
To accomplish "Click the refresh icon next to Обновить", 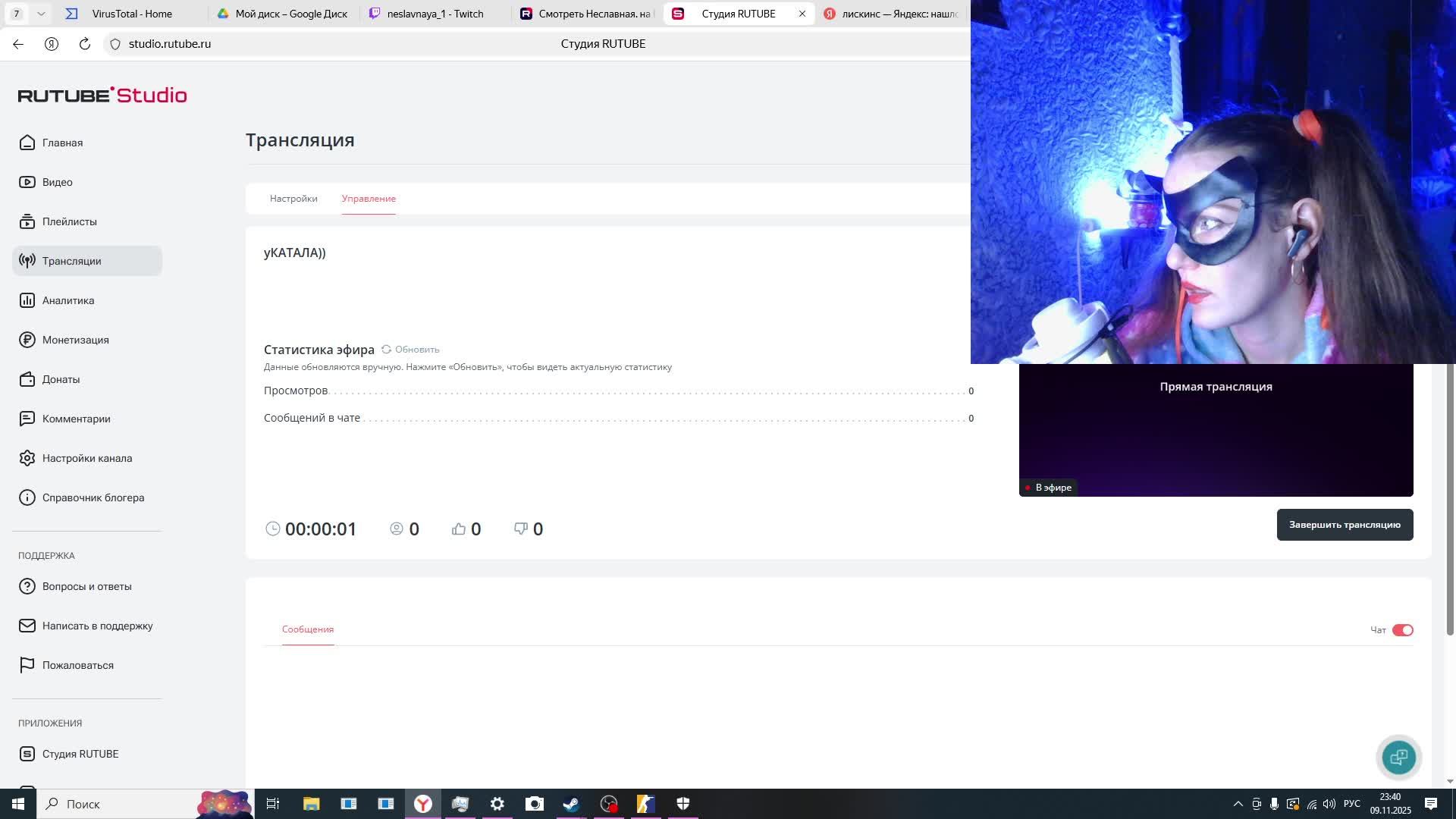I will [x=386, y=350].
